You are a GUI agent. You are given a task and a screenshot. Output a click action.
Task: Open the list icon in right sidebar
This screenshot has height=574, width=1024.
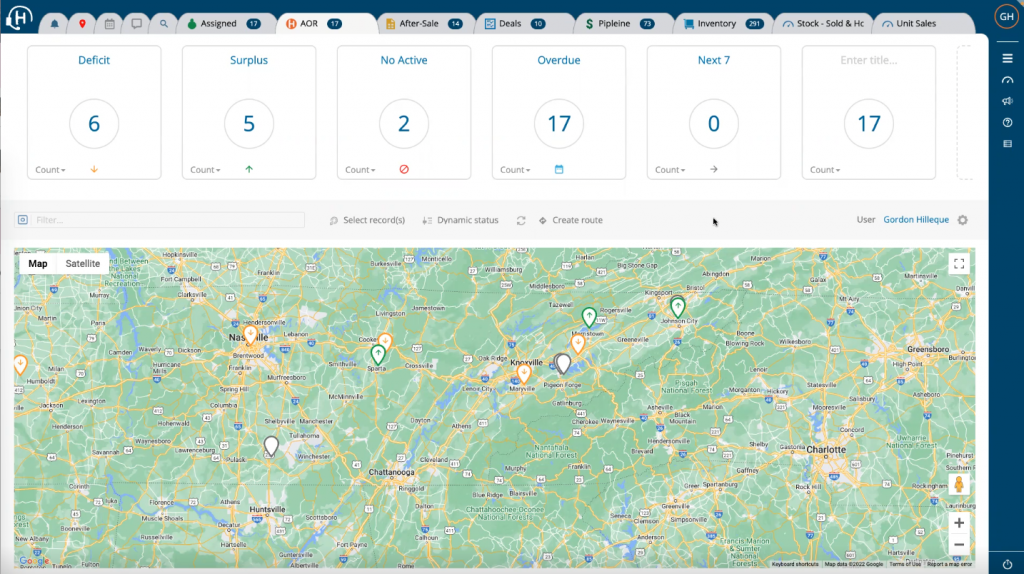pyautogui.click(x=1008, y=144)
